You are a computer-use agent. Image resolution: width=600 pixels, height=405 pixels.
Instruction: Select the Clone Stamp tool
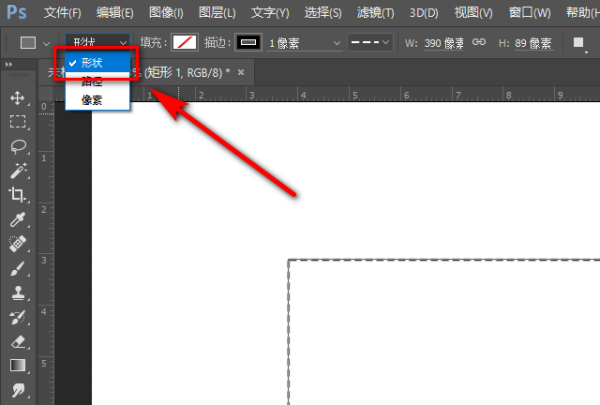tap(18, 293)
